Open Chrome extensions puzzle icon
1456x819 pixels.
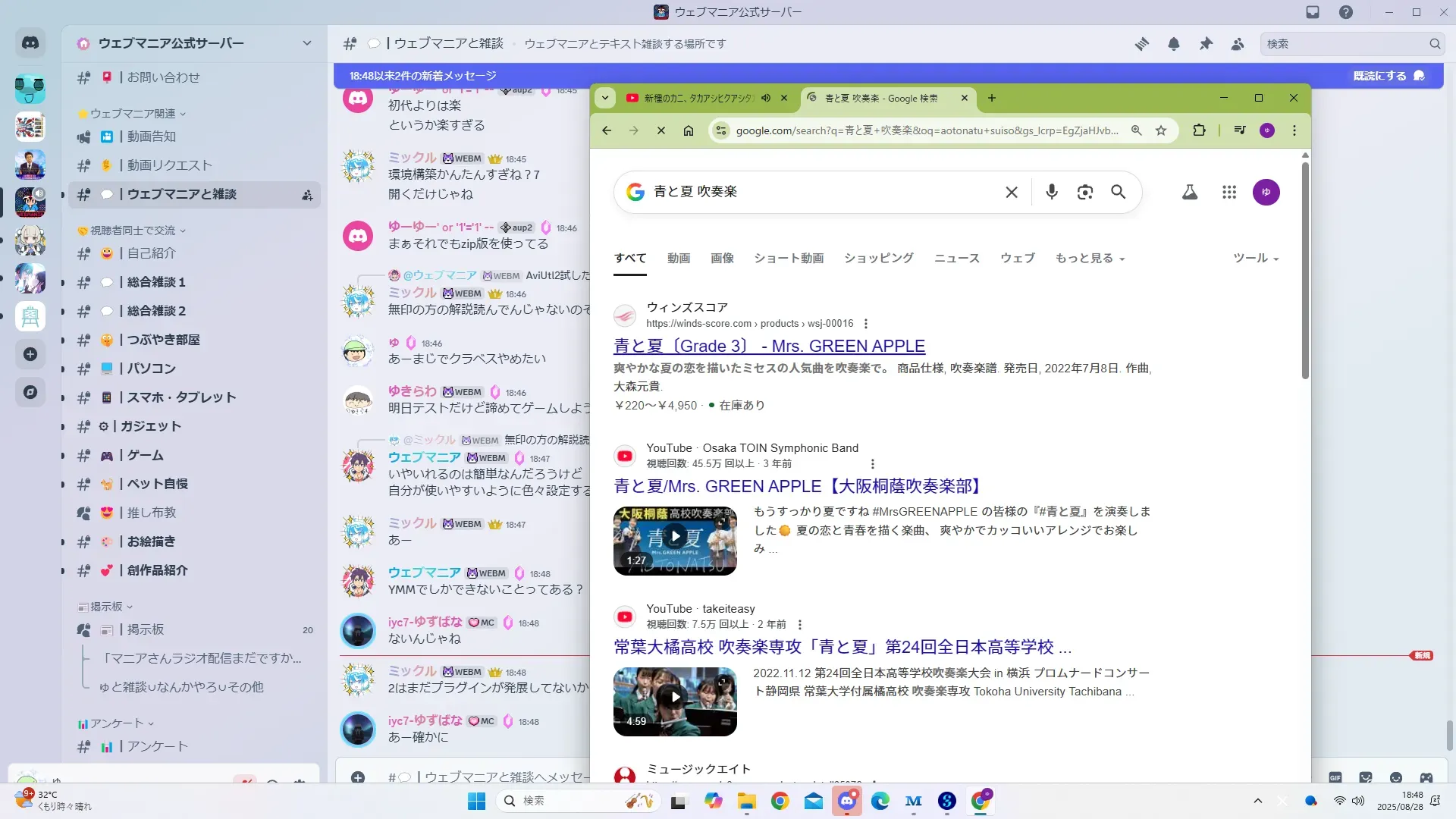pos(1199,130)
